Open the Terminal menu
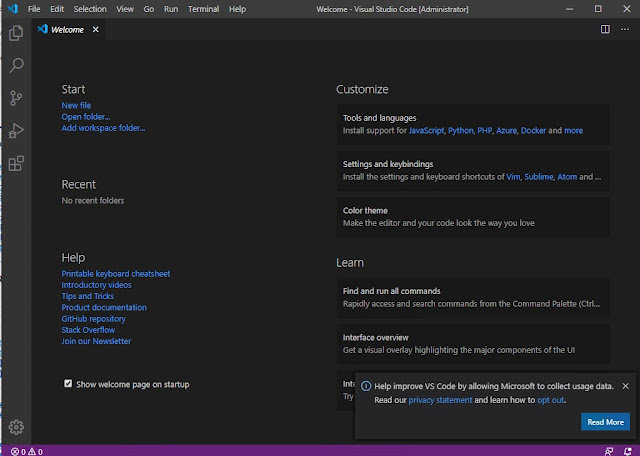 [x=203, y=9]
